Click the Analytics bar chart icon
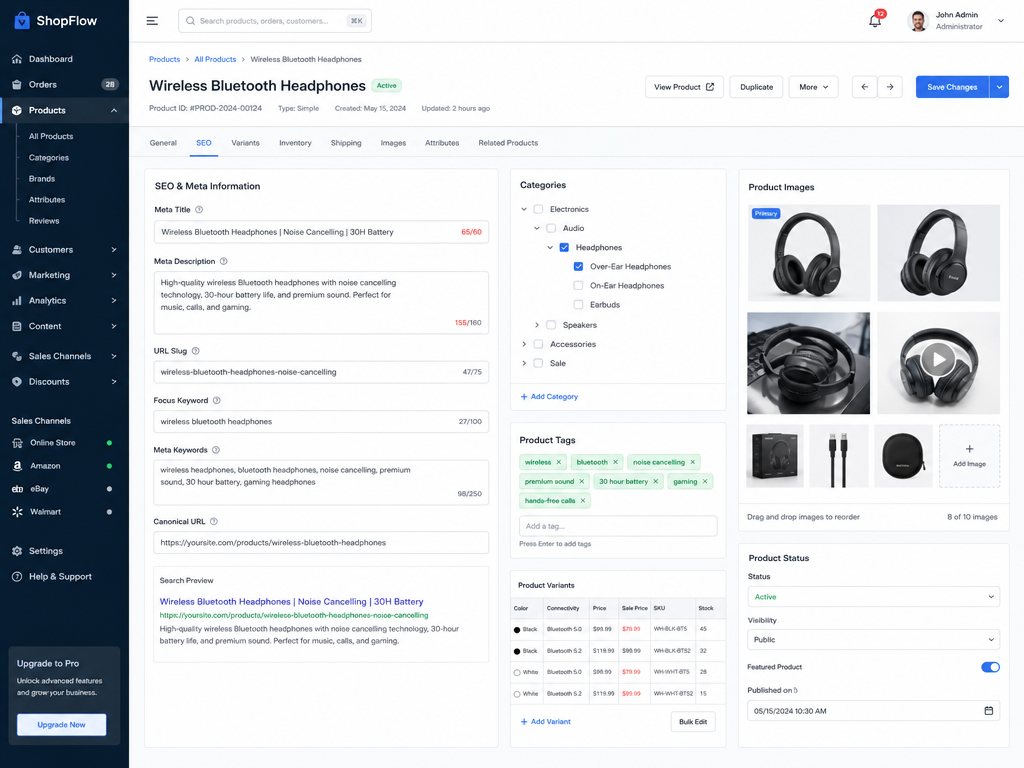Viewport: 1024px width, 768px height. (x=17, y=300)
